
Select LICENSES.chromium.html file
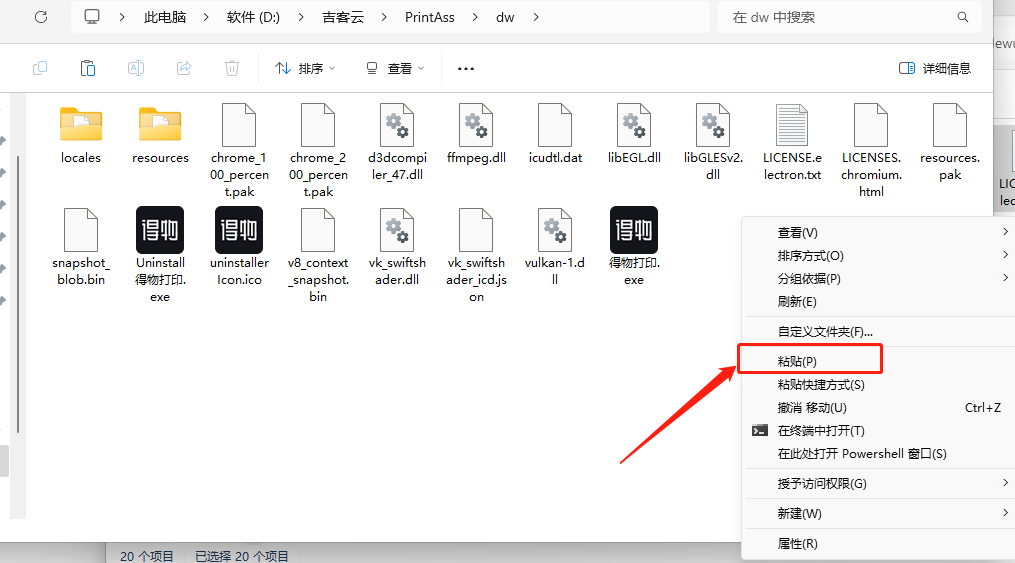pyautogui.click(x=871, y=151)
